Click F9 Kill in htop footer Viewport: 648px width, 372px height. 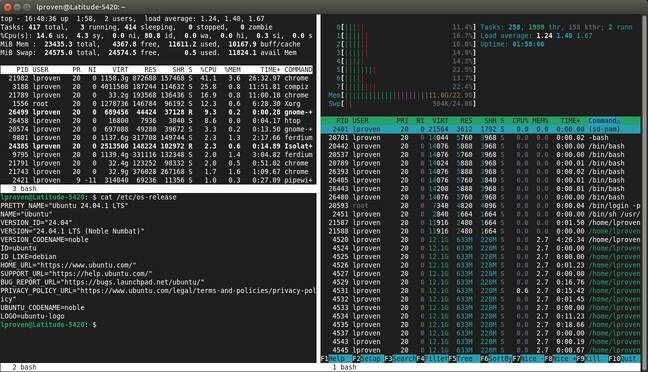pos(592,359)
